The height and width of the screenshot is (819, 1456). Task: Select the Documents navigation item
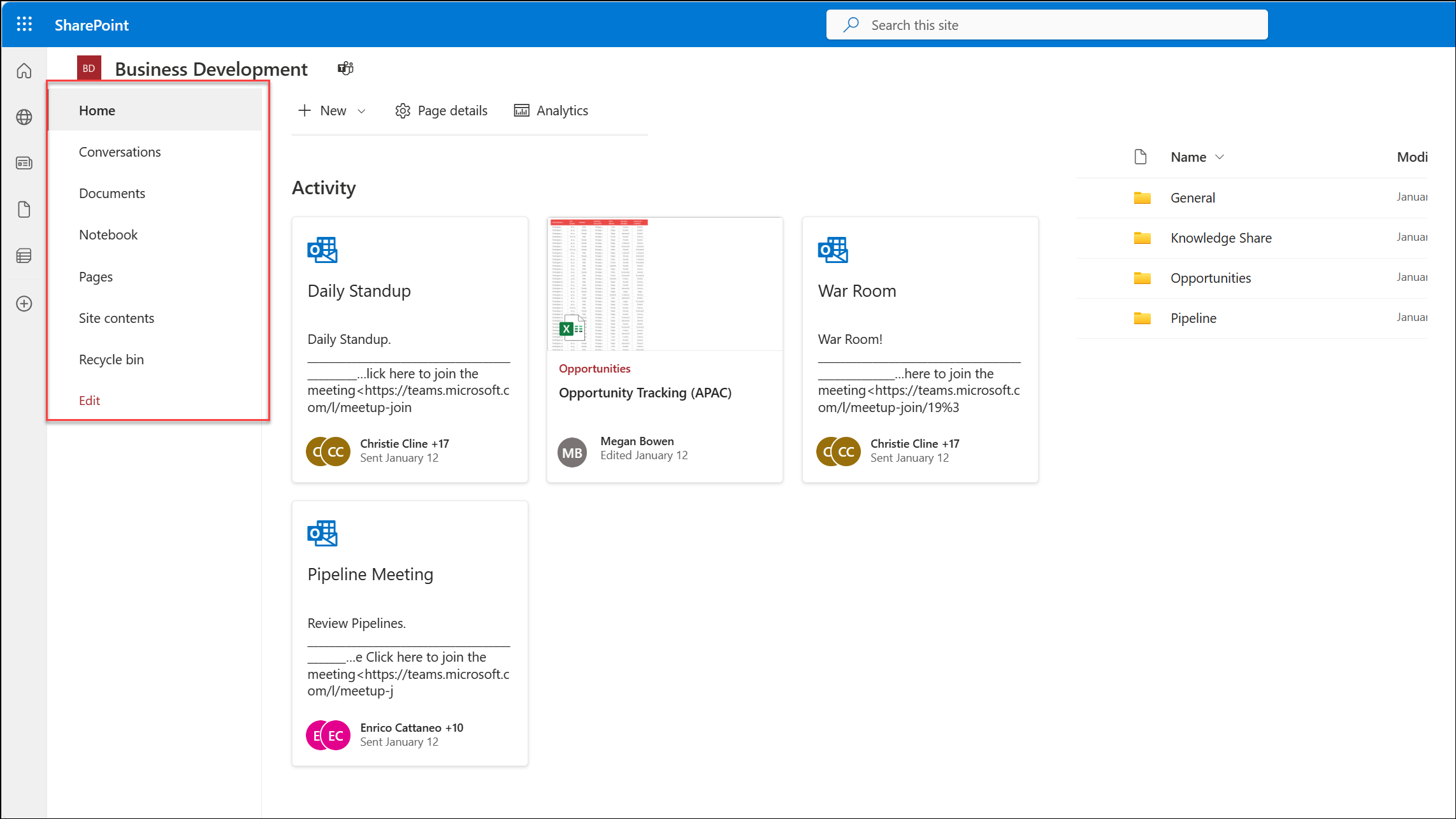[112, 192]
